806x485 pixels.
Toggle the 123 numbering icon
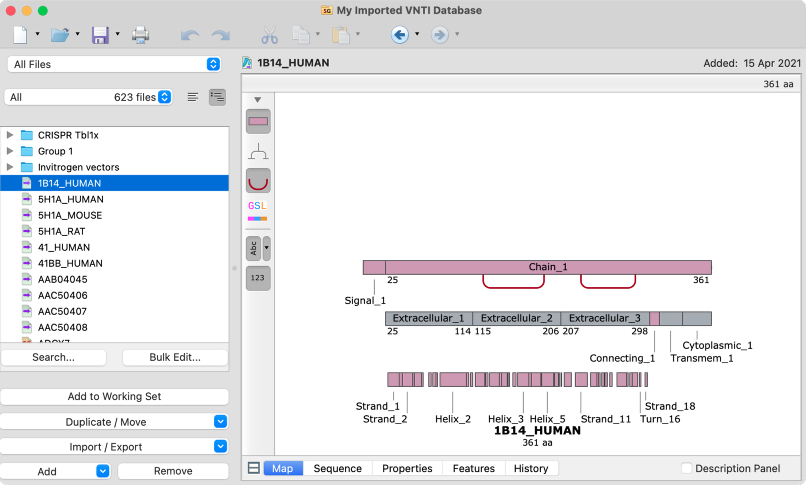pos(258,278)
